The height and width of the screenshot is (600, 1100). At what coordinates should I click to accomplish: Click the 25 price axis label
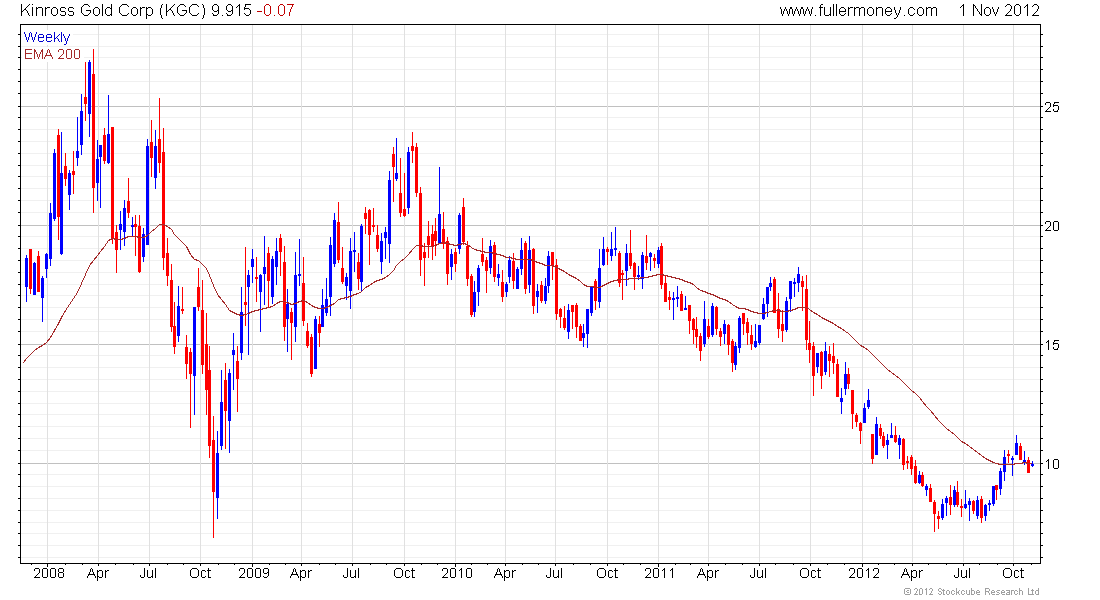(x=1052, y=107)
